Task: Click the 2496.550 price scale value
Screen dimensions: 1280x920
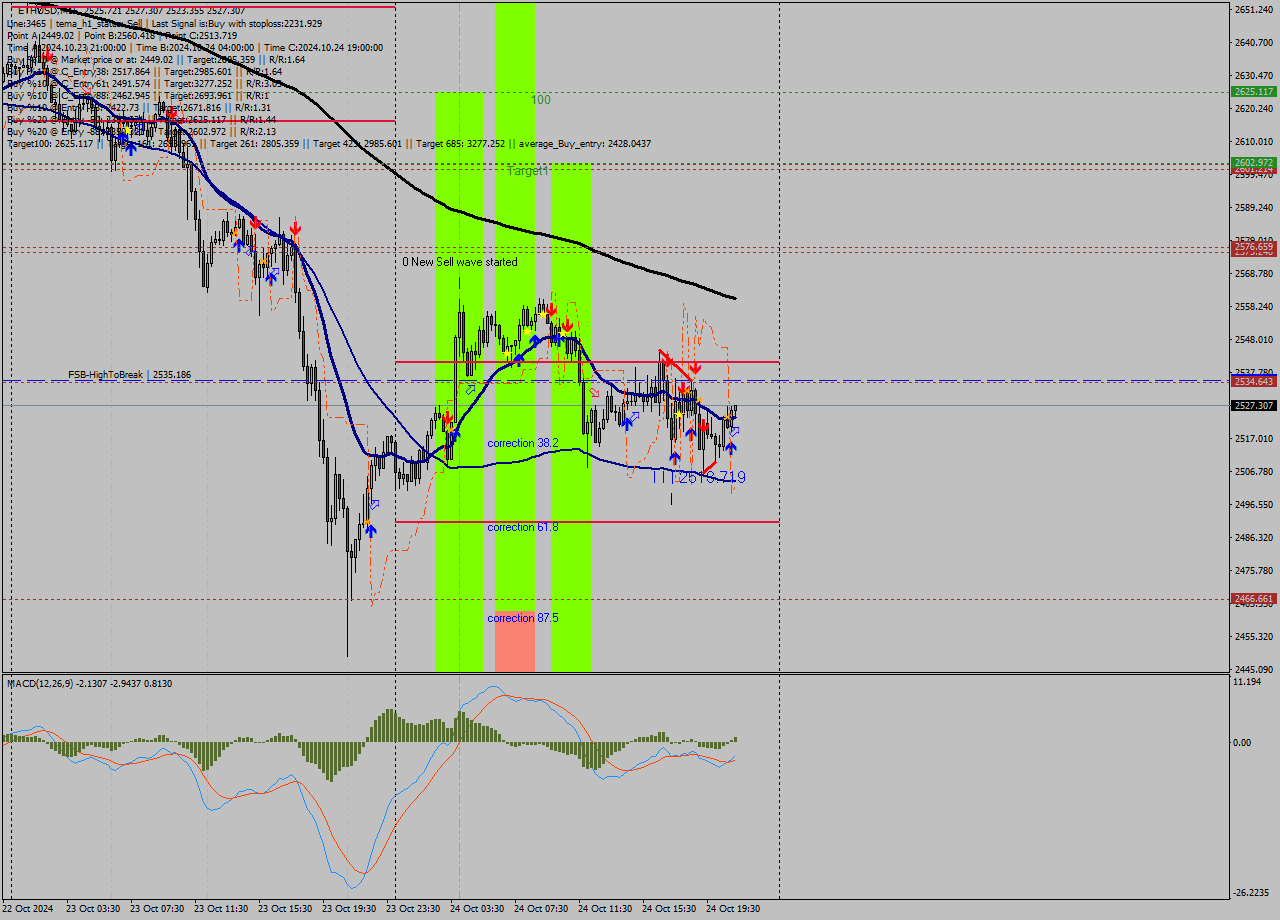Action: point(1254,504)
